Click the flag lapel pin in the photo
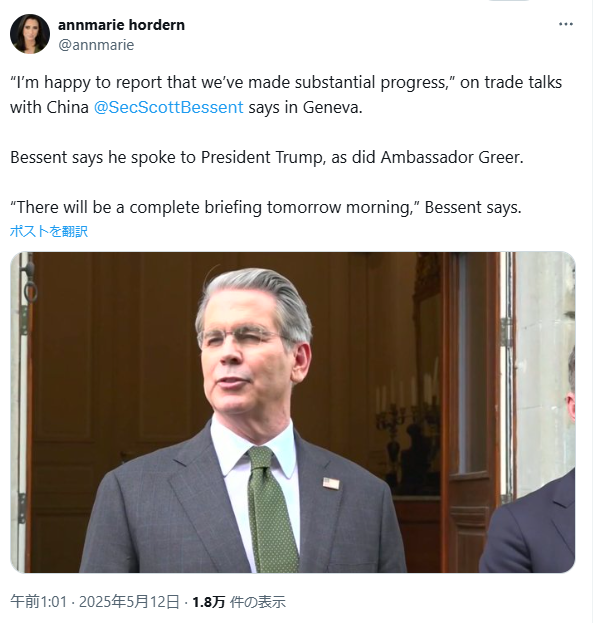 [x=331, y=483]
